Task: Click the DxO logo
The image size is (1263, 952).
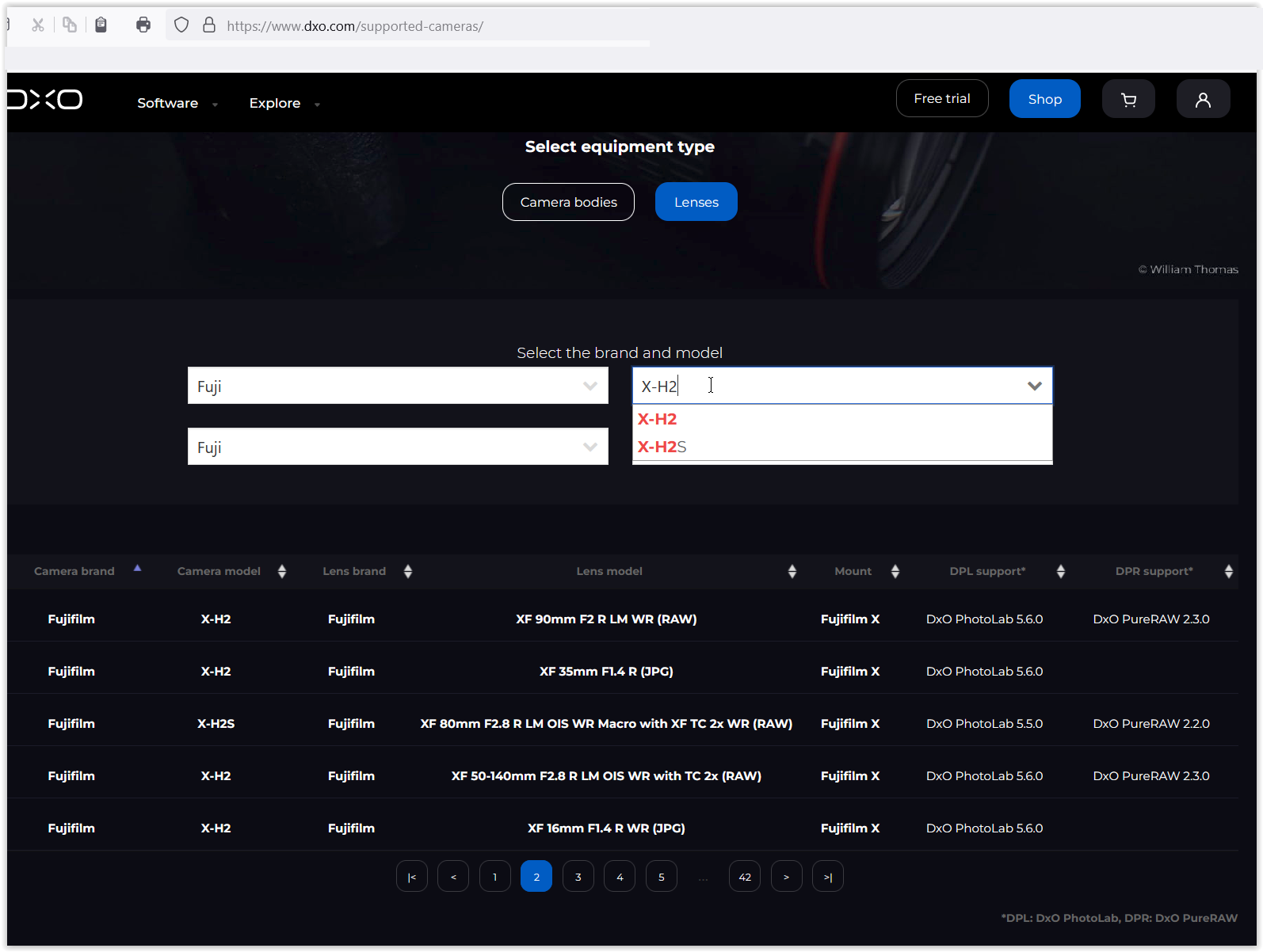Action: [x=45, y=99]
